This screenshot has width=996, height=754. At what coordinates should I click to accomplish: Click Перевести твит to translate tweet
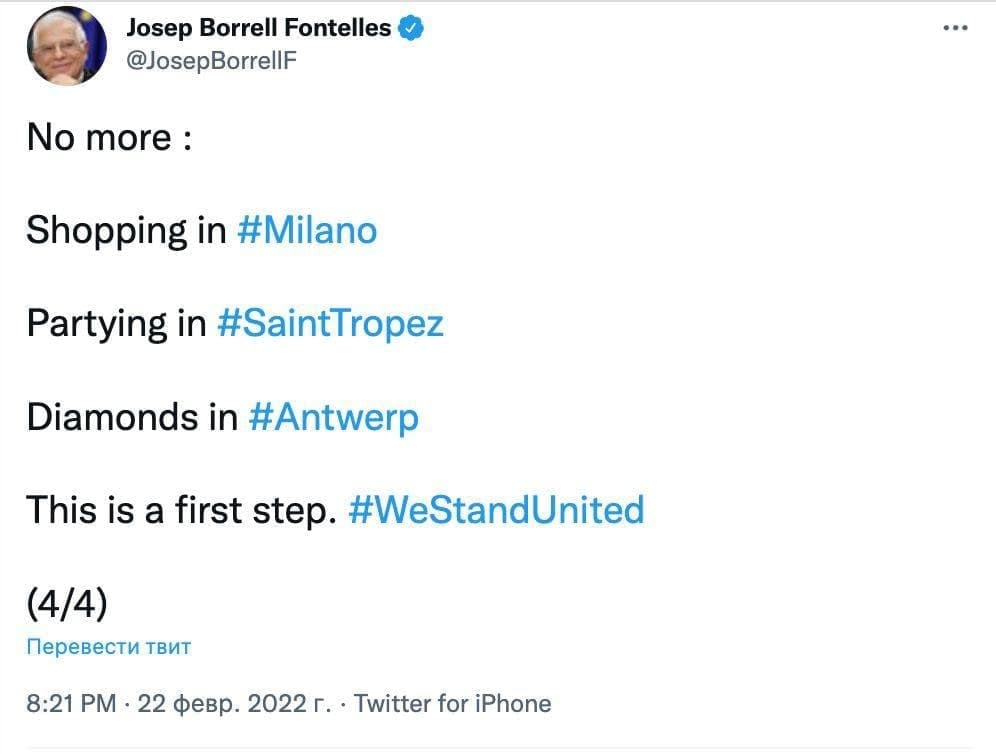[x=108, y=646]
